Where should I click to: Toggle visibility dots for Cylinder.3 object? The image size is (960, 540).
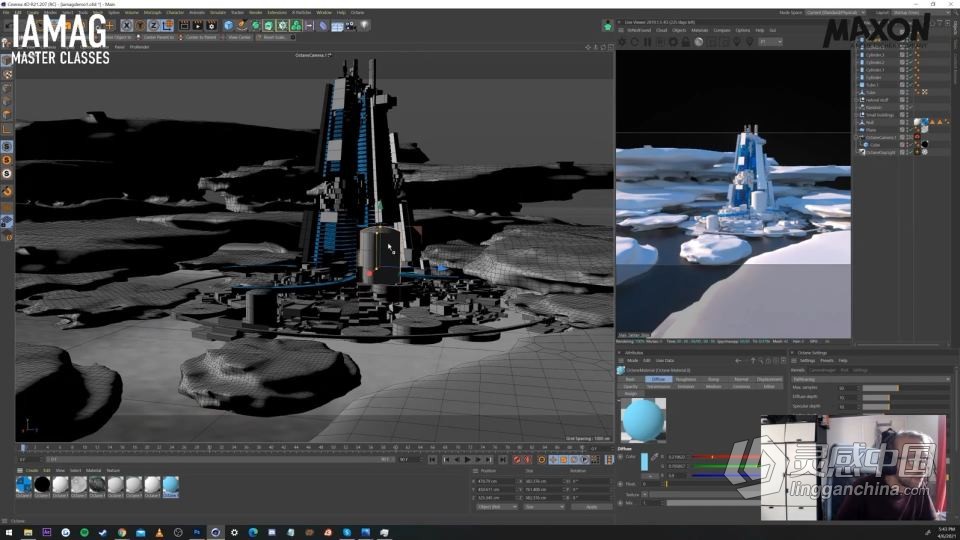pyautogui.click(x=908, y=54)
